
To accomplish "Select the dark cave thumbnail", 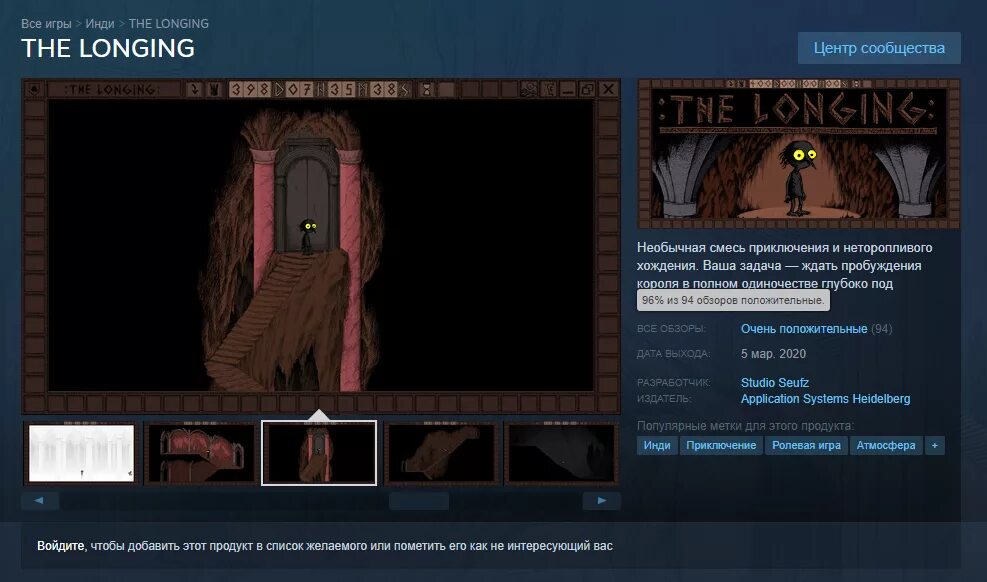I will point(561,453).
